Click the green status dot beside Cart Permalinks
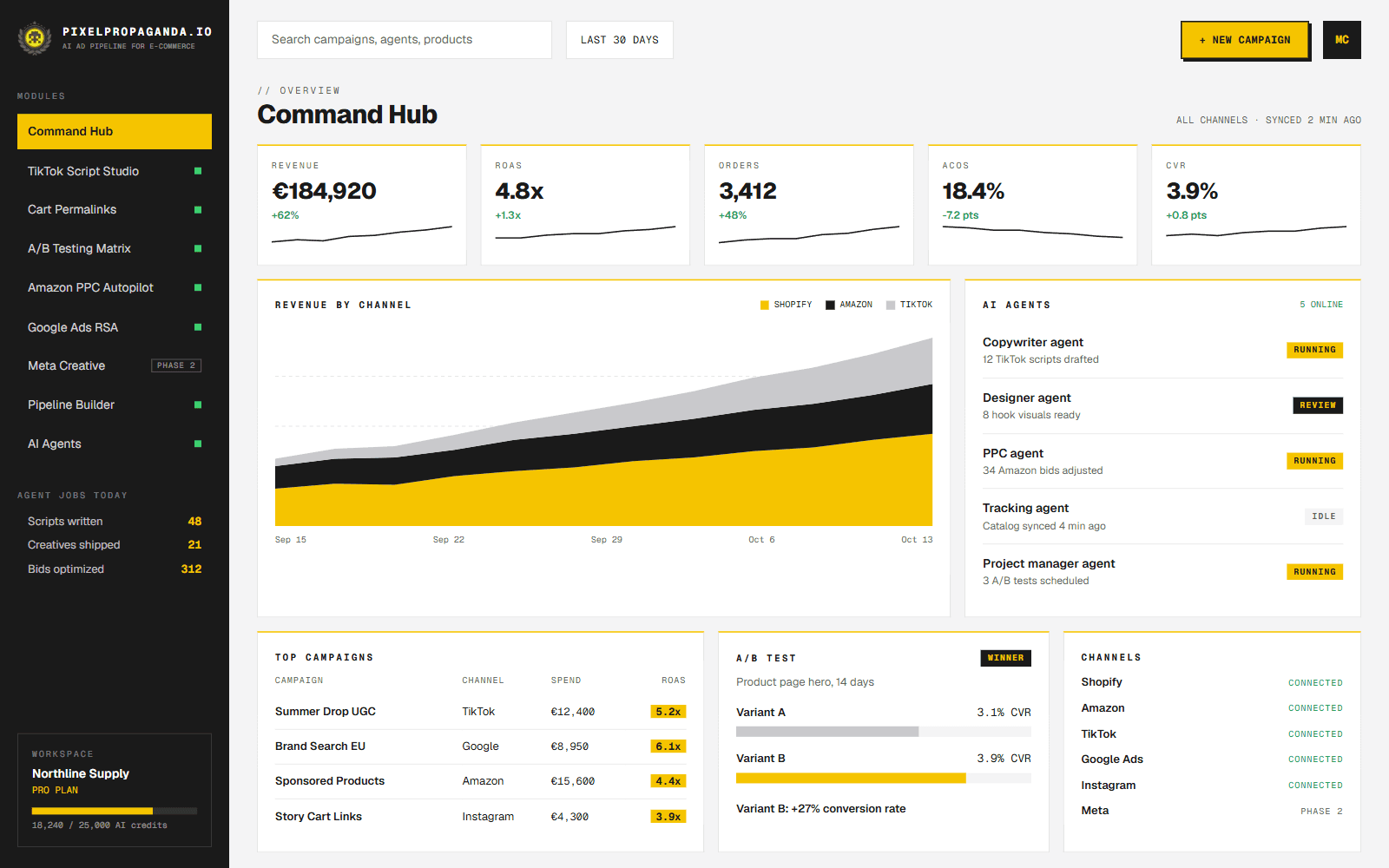Image resolution: width=1389 pixels, height=868 pixels. 198,210
